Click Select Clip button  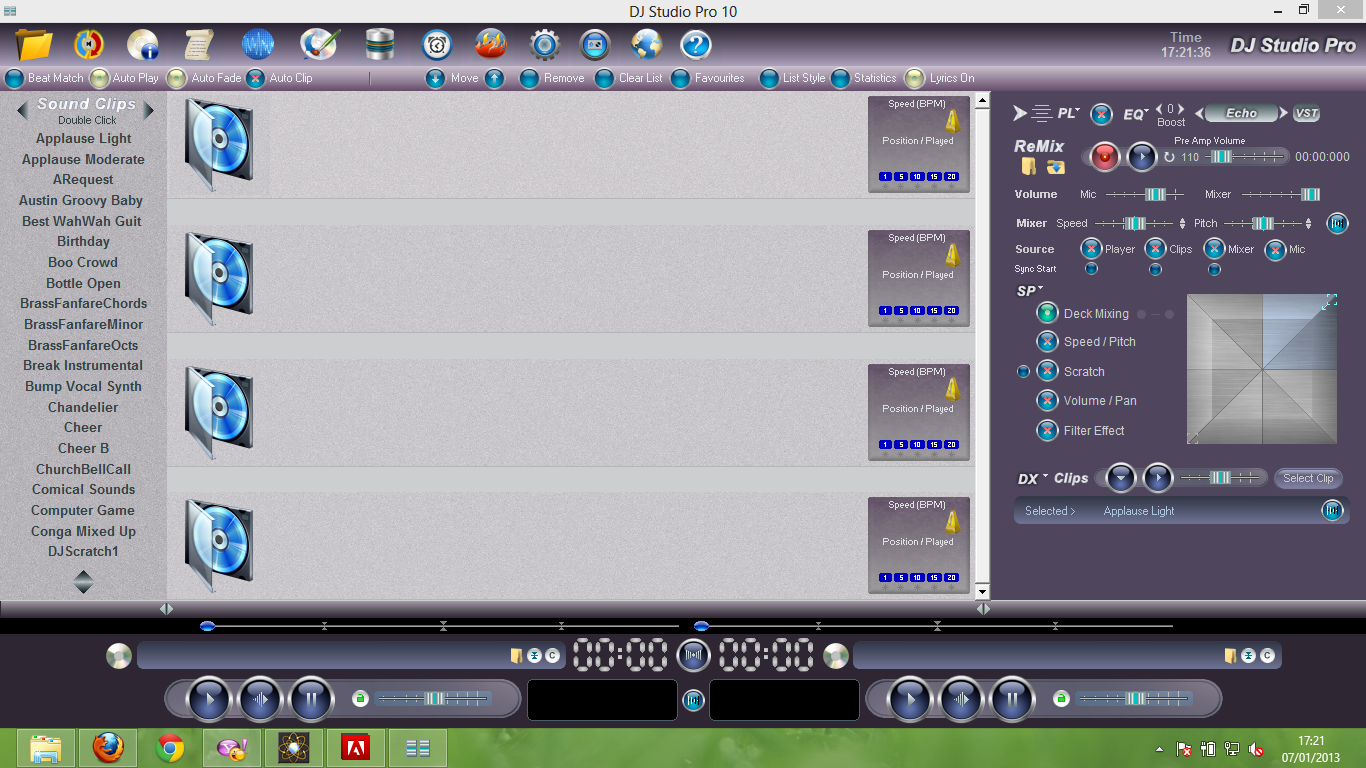(x=1308, y=478)
